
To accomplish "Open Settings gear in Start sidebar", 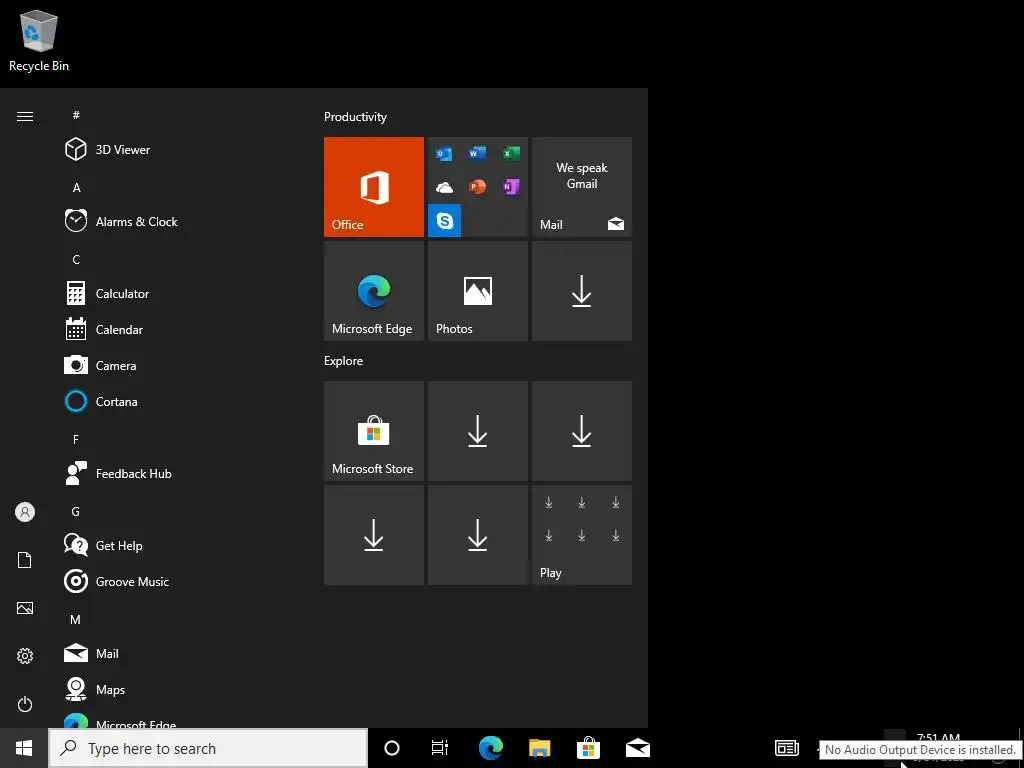I will (25, 656).
